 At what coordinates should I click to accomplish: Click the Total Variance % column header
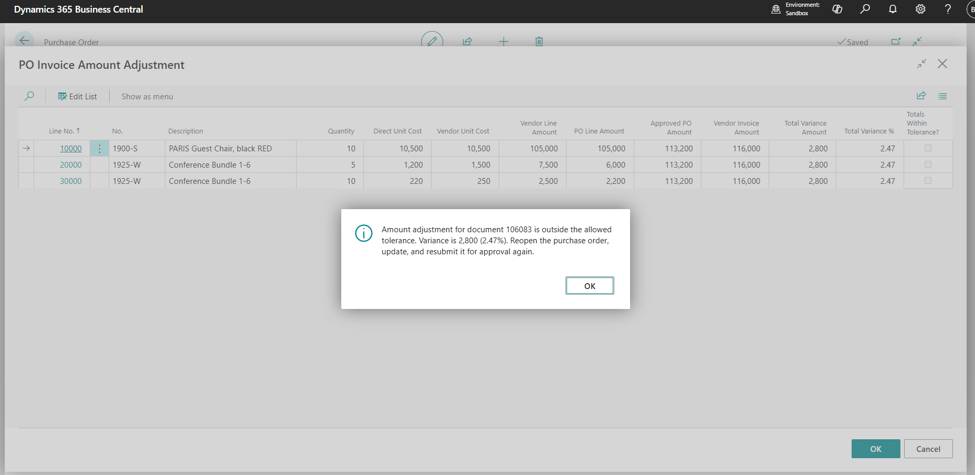869,131
